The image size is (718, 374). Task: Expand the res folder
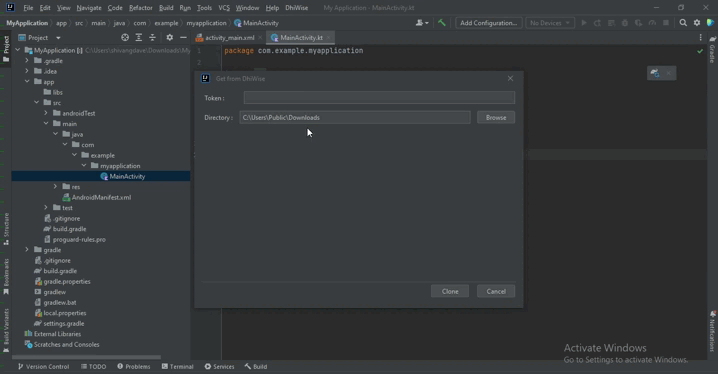(55, 187)
